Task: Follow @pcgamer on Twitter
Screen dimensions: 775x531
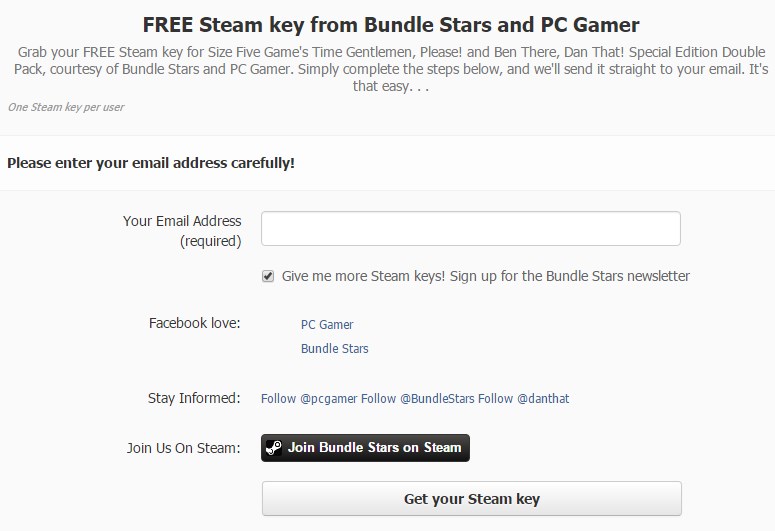Action: 309,398
